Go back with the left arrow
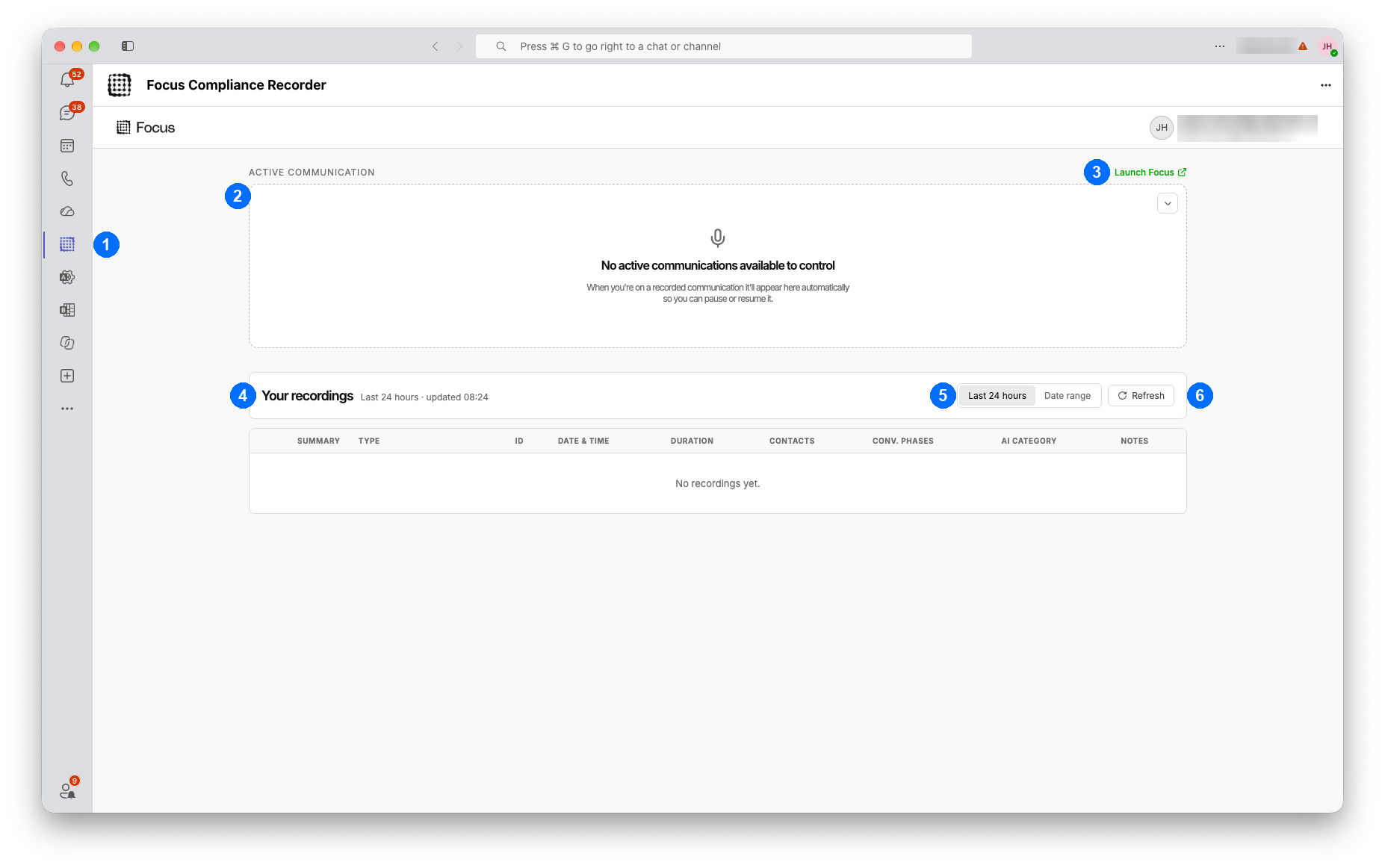 point(435,46)
